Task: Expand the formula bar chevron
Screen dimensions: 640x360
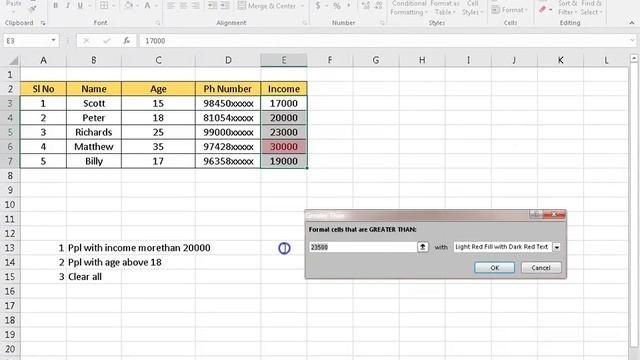Action: coord(632,40)
